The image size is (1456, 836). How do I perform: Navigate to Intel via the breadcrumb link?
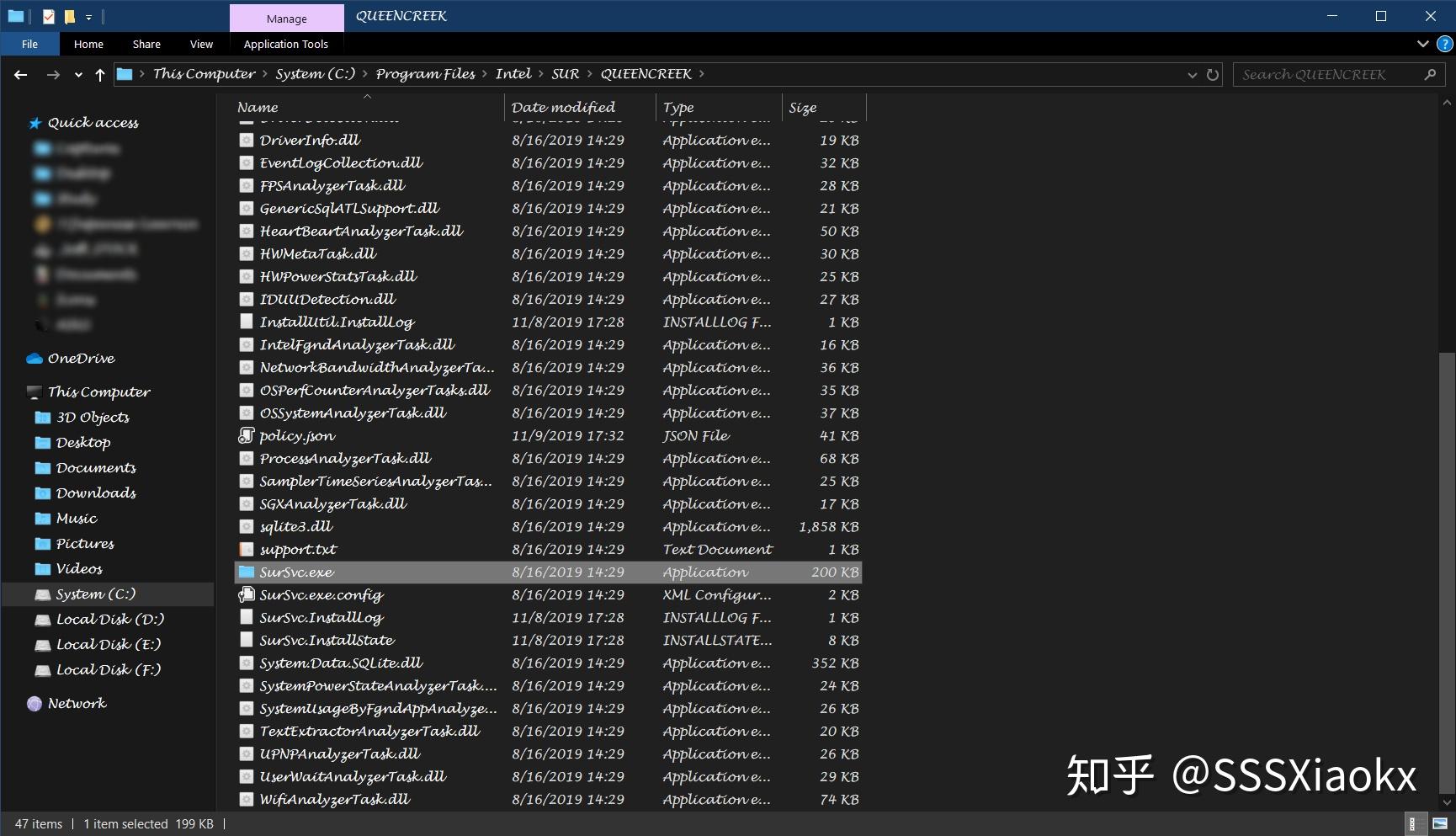[x=513, y=73]
